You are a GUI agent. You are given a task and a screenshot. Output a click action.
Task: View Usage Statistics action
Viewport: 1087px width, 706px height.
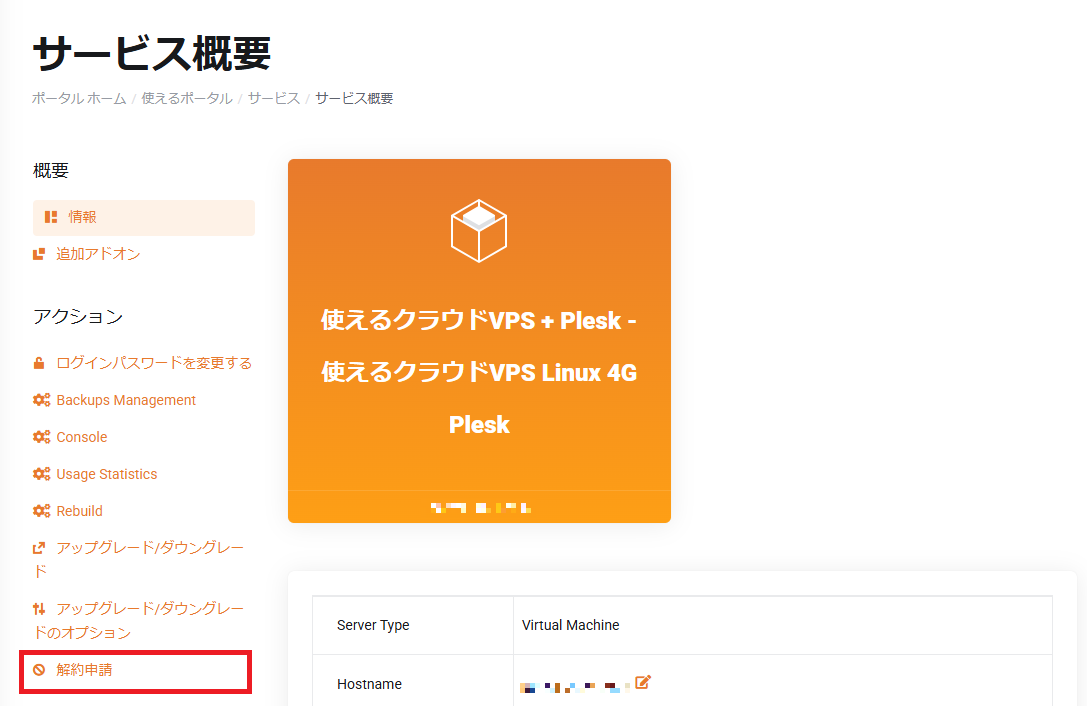click(x=107, y=474)
